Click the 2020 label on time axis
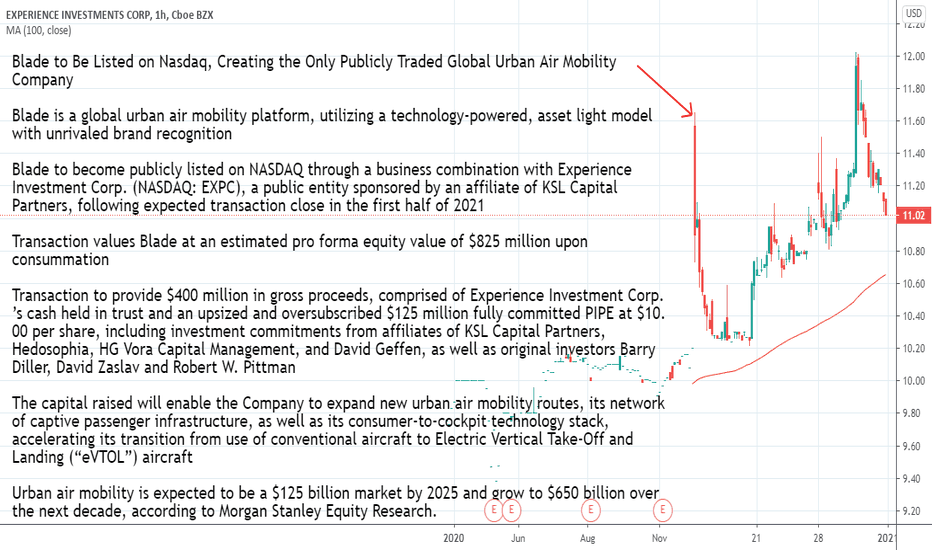The image size is (932, 550). click(454, 538)
